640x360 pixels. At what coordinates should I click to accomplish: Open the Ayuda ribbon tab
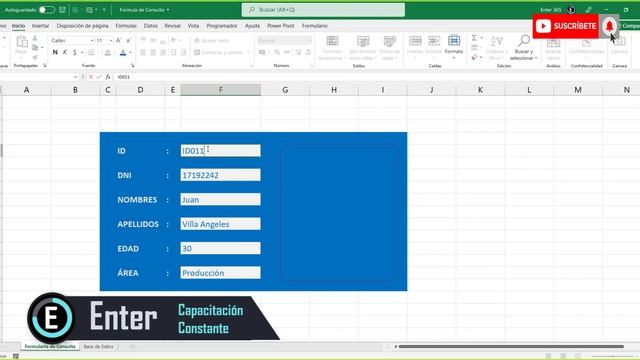tap(252, 26)
